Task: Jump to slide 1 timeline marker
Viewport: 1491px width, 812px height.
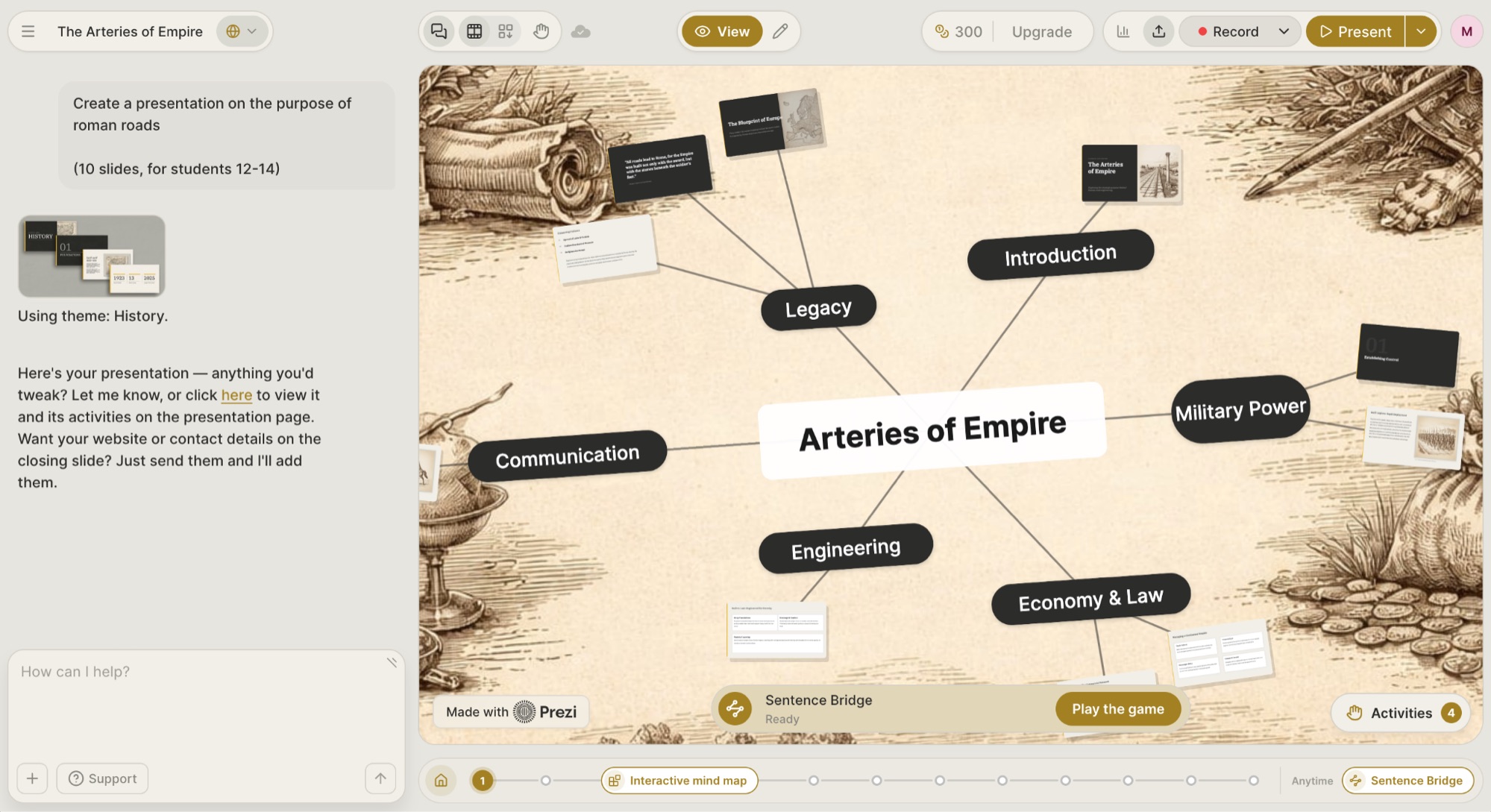Action: tap(483, 781)
